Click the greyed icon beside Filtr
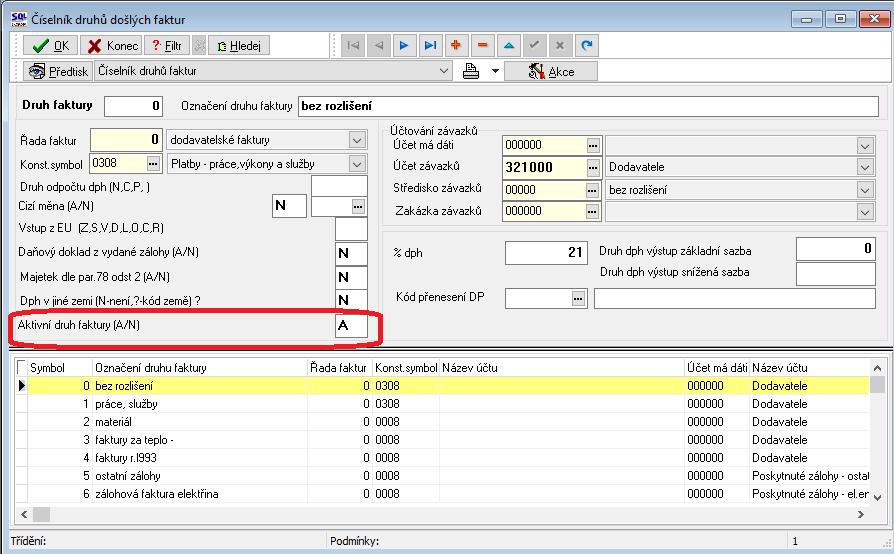This screenshot has width=894, height=554. (200, 46)
